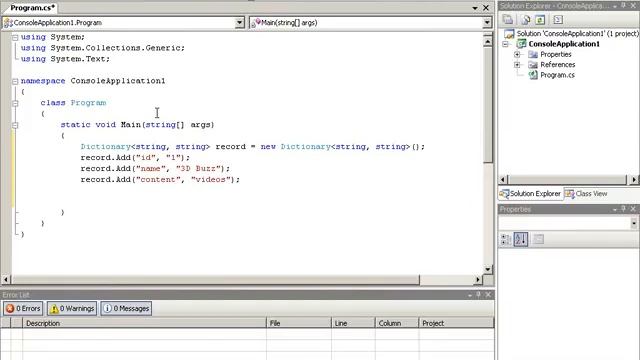Click the code editor scroll down arrow
The height and width of the screenshot is (360, 640).
click(x=488, y=269)
